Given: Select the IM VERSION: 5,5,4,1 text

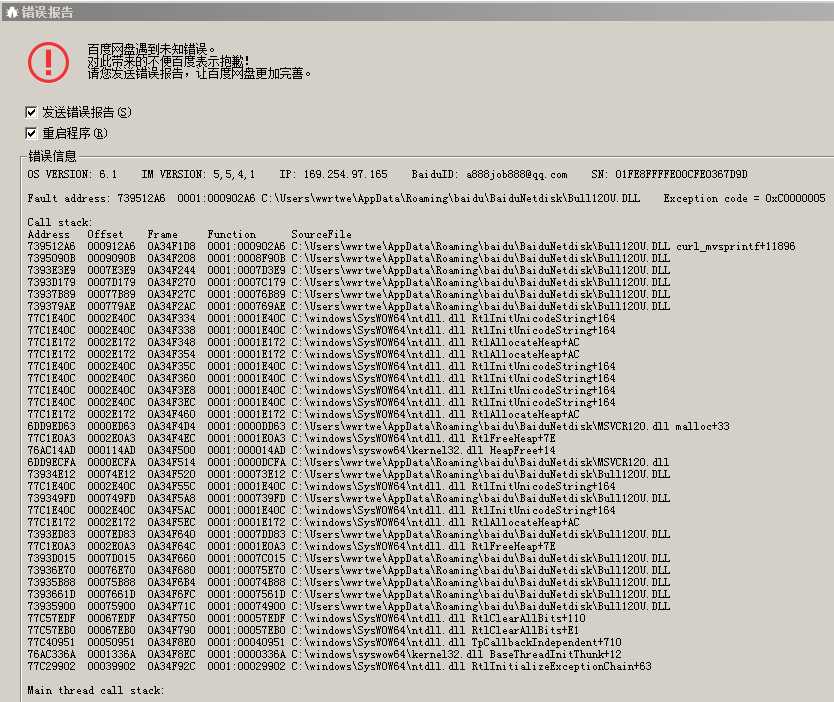Looking at the screenshot, I should tap(198, 174).
